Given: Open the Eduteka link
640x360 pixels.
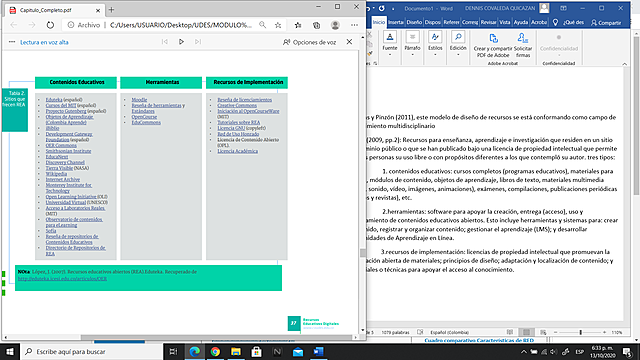Looking at the screenshot, I should (54, 100).
